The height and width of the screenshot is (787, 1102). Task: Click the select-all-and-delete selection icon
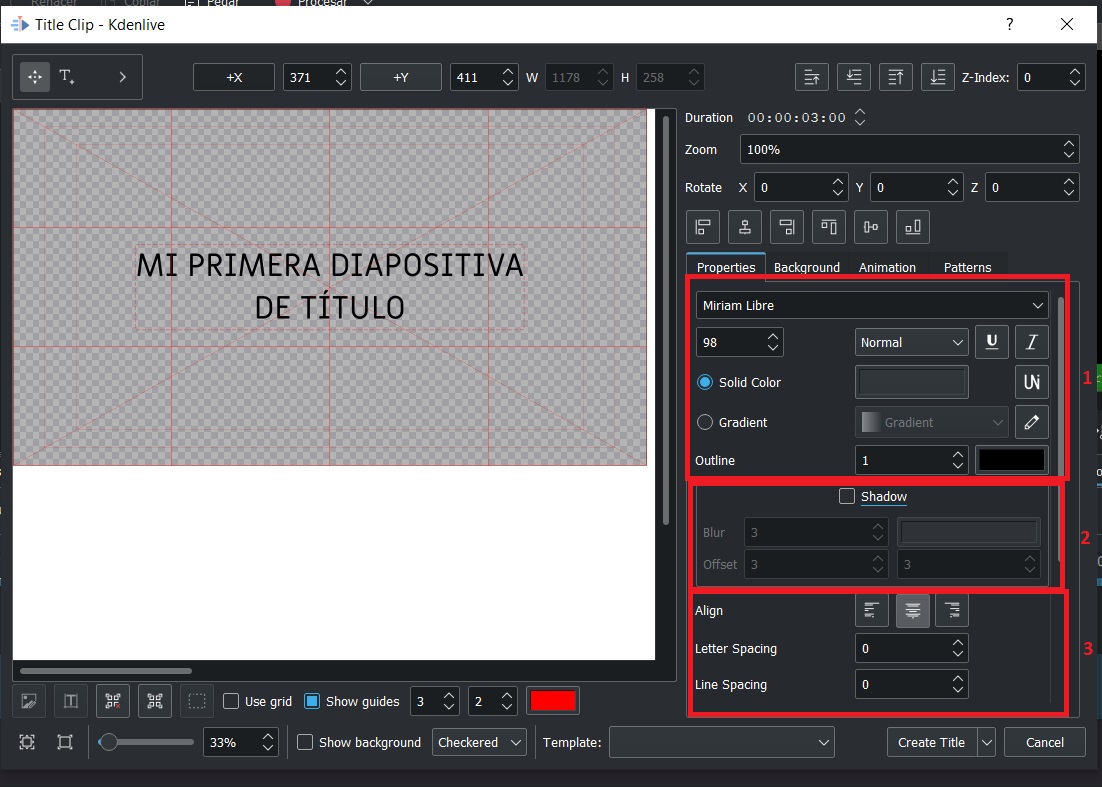(x=113, y=701)
